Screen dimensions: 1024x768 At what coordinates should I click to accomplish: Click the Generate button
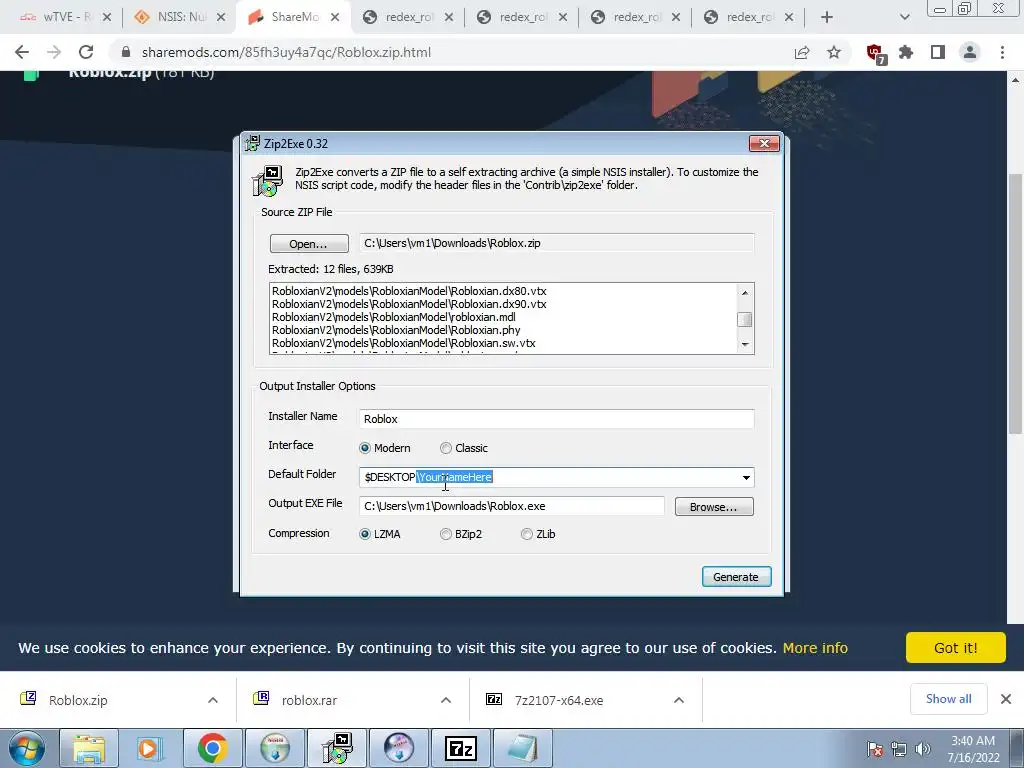pyautogui.click(x=736, y=577)
